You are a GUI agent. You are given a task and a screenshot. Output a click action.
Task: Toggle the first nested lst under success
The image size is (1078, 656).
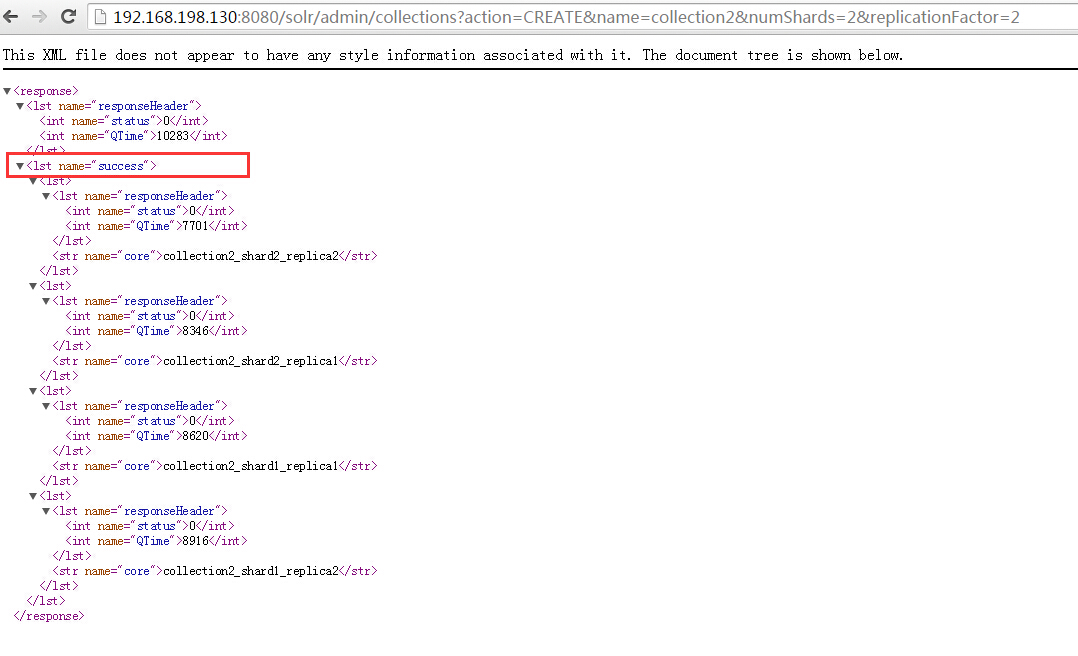pos(32,180)
